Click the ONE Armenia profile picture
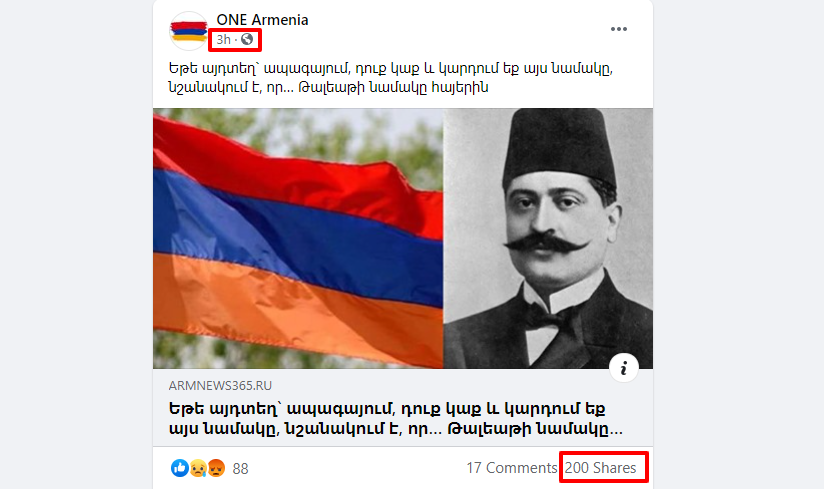Viewport: 824px width, 489px height. 188,31
